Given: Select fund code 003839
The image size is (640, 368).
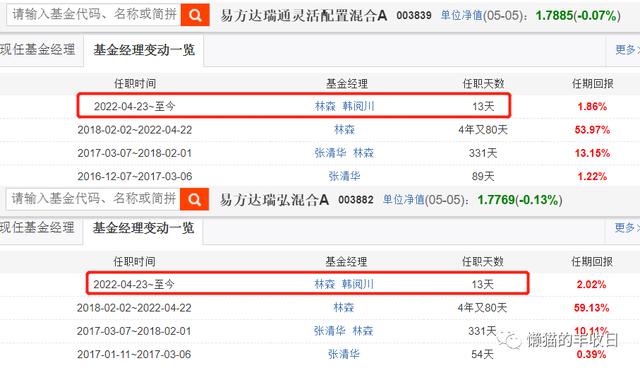Looking at the screenshot, I should [414, 16].
